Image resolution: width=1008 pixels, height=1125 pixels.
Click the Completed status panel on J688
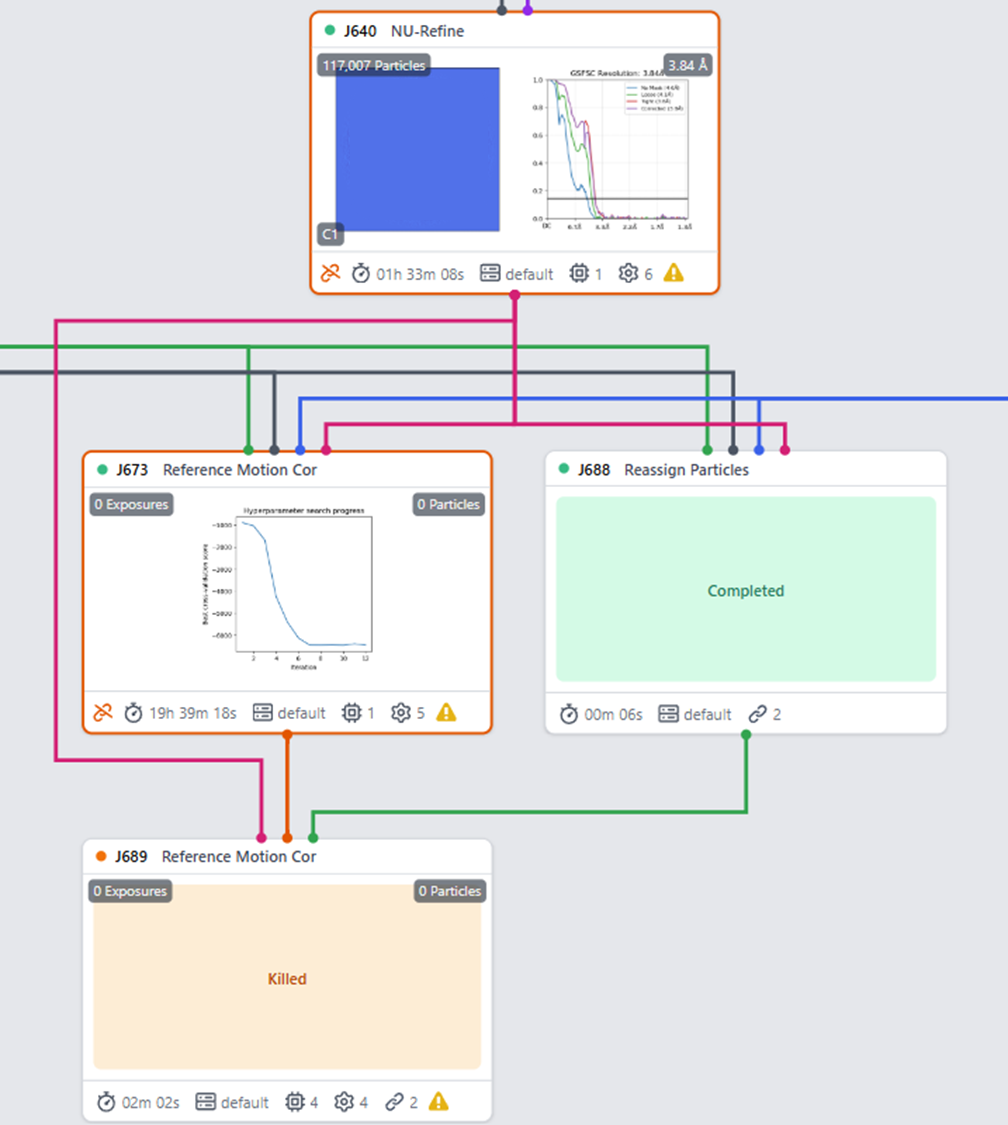746,591
